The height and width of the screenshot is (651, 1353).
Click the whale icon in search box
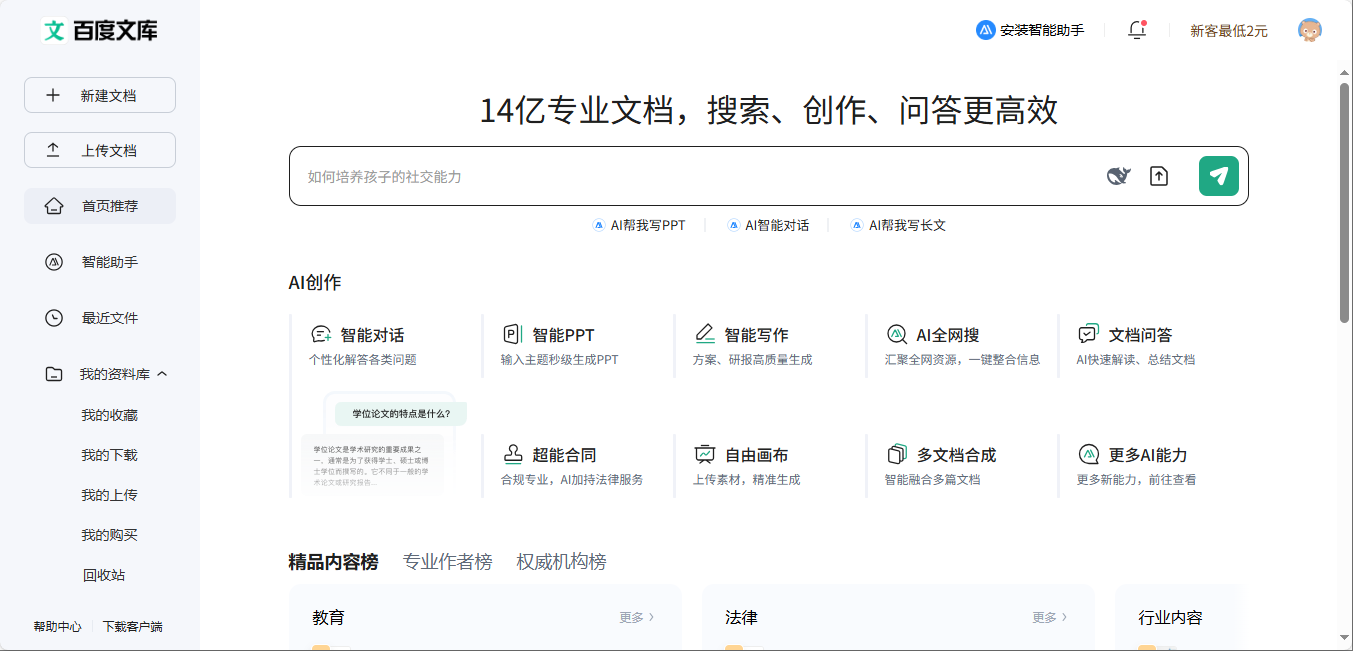pyautogui.click(x=1118, y=176)
